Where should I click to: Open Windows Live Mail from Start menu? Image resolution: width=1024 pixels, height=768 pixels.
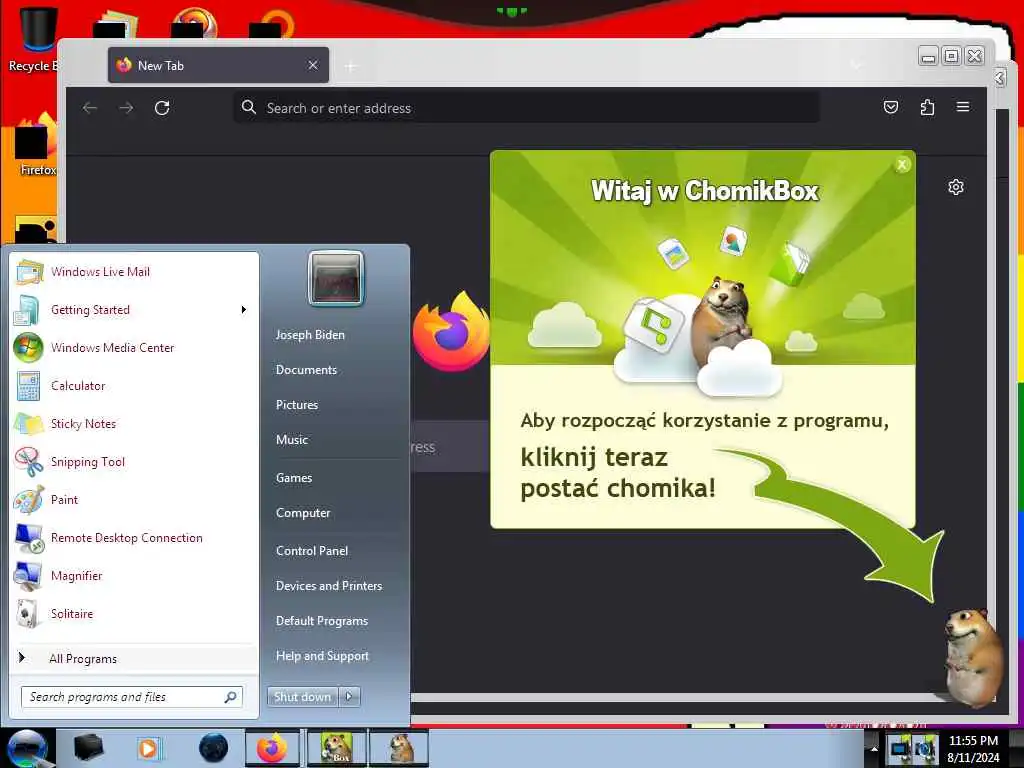pyautogui.click(x=134, y=272)
